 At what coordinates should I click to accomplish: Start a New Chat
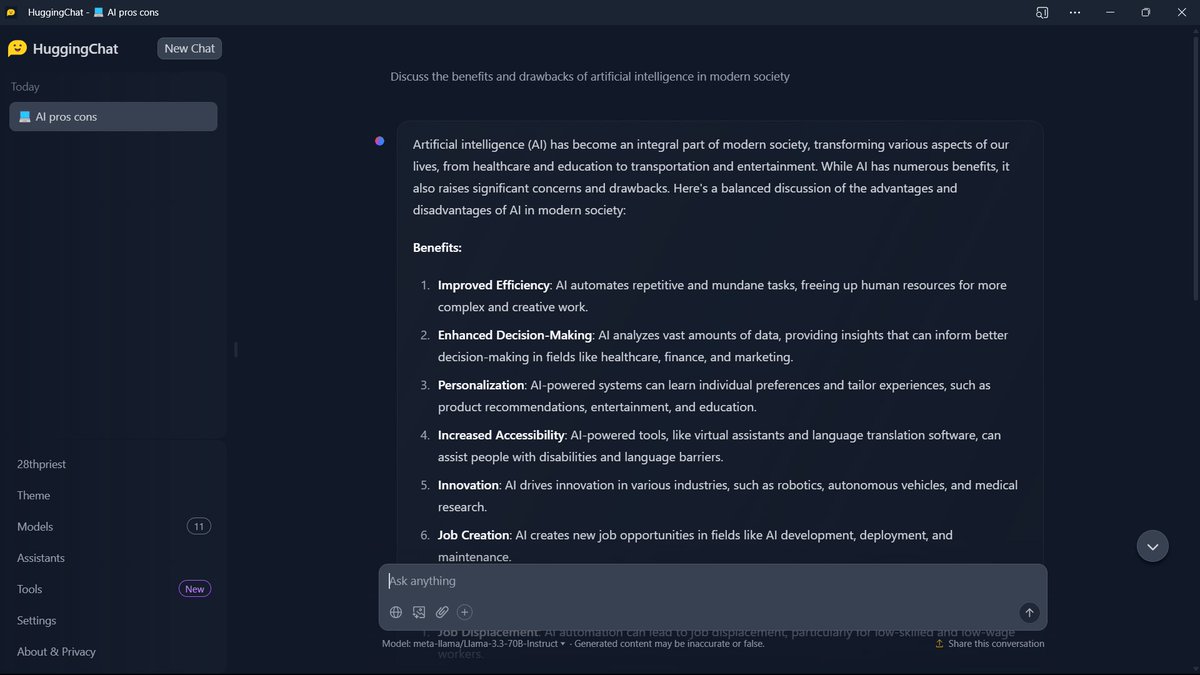(189, 48)
